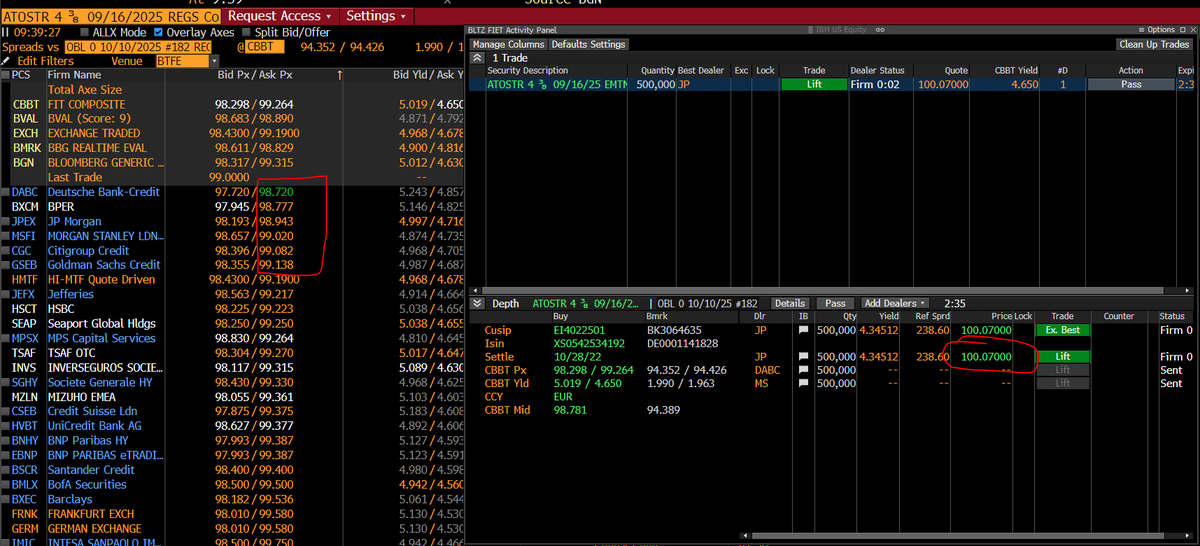1200x546 pixels.
Task: Open the UniCredit Bank AG firm link
Action: (94, 425)
